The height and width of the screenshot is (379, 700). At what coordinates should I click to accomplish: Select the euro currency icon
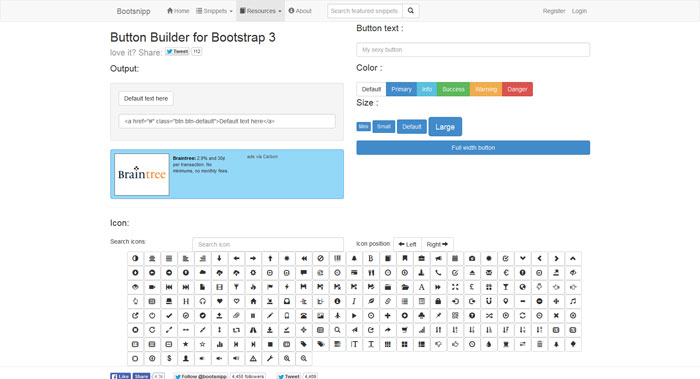pyautogui.click(x=506, y=273)
